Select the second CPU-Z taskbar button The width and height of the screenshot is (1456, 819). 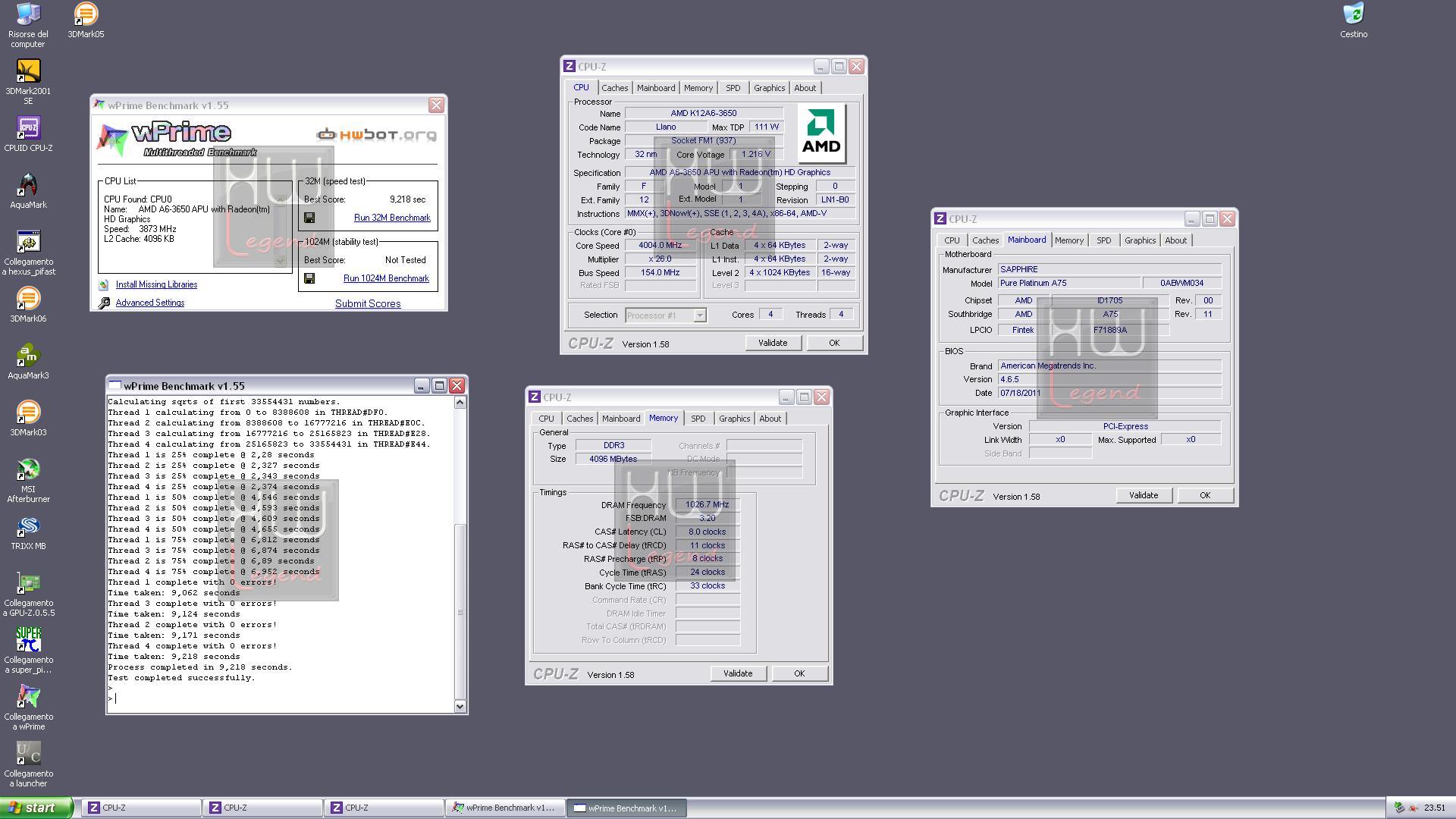point(262,808)
